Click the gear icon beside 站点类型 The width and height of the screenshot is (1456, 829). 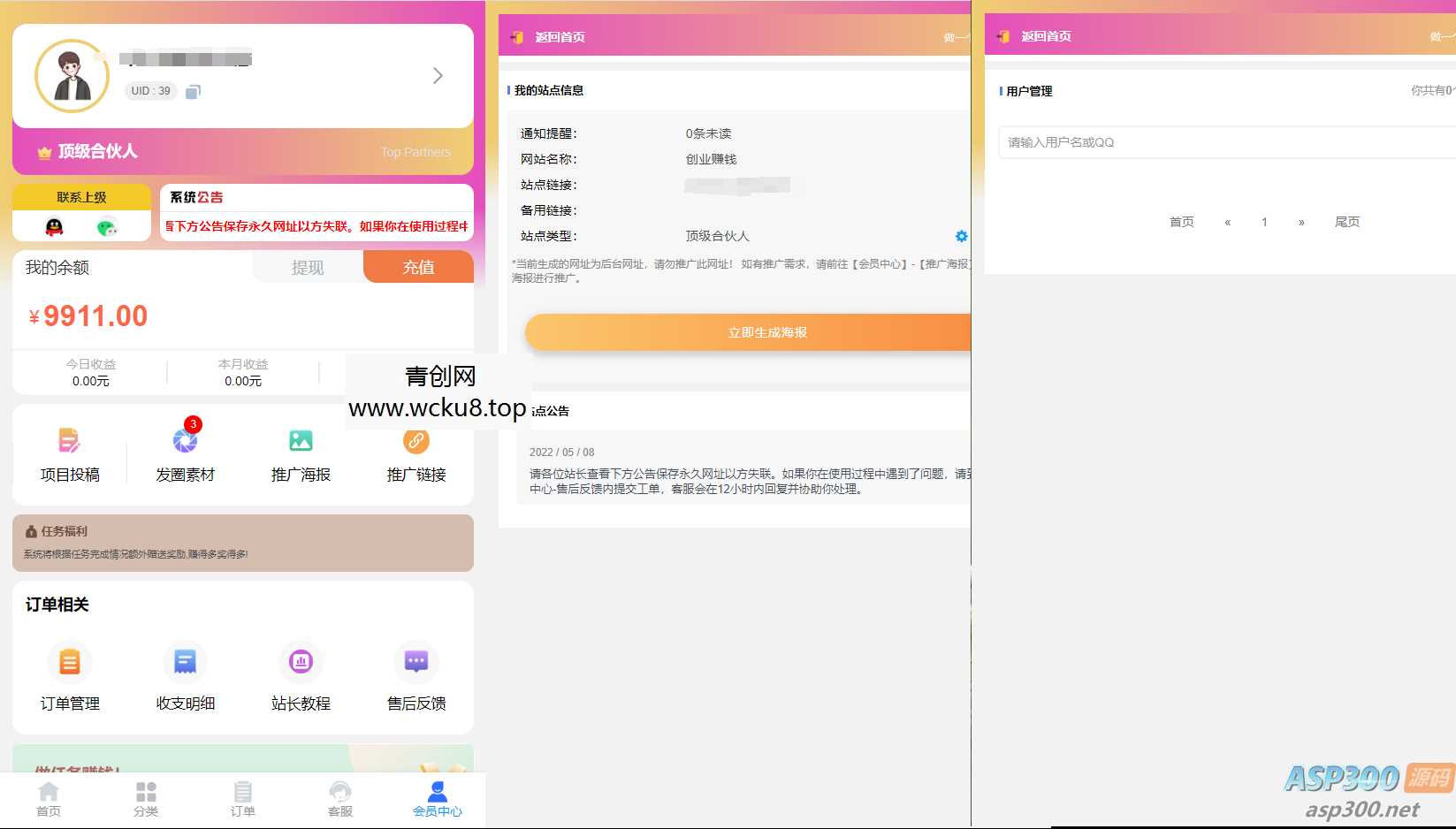pos(961,236)
